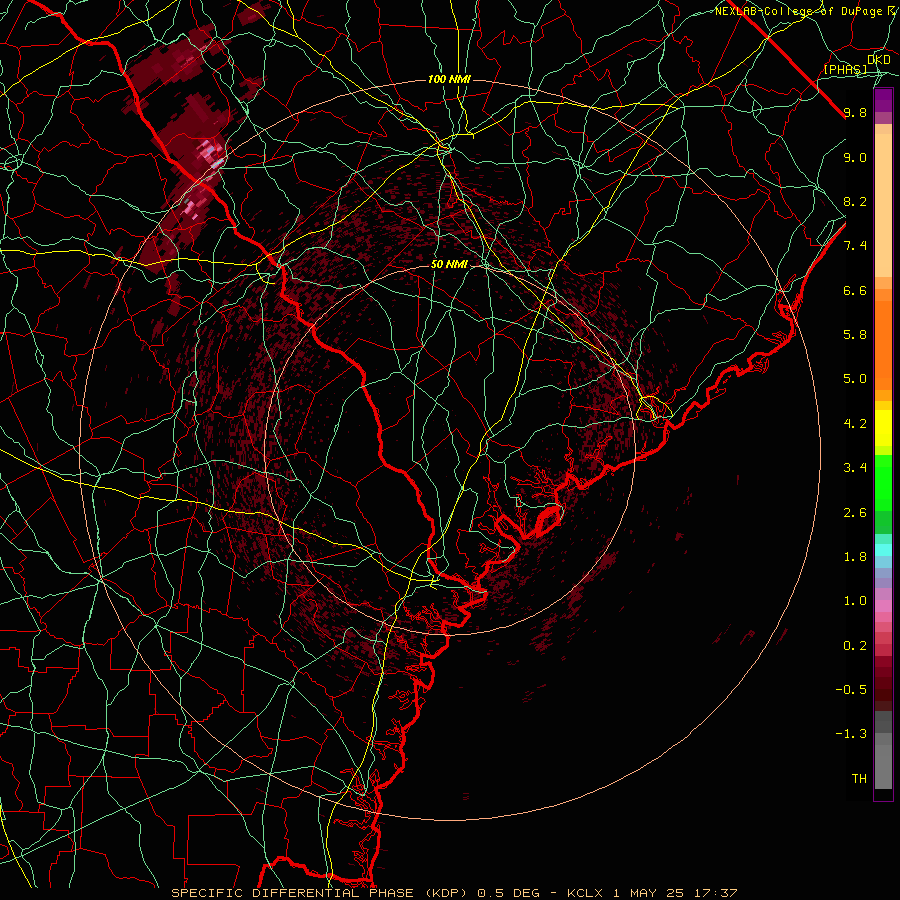Click the 3.4 value on the color scale
This screenshot has height=900, width=900.
click(x=855, y=468)
